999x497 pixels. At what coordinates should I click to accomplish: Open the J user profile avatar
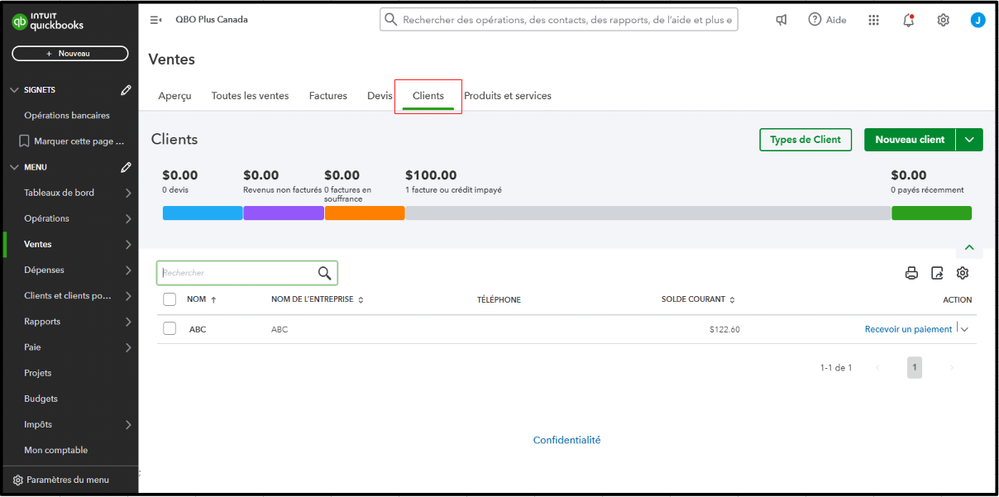click(977, 20)
